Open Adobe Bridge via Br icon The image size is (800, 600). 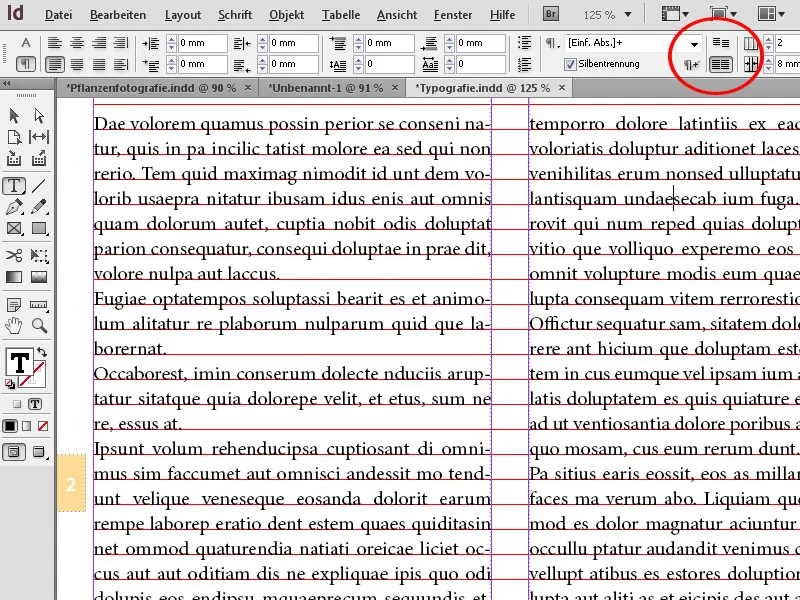pos(551,14)
